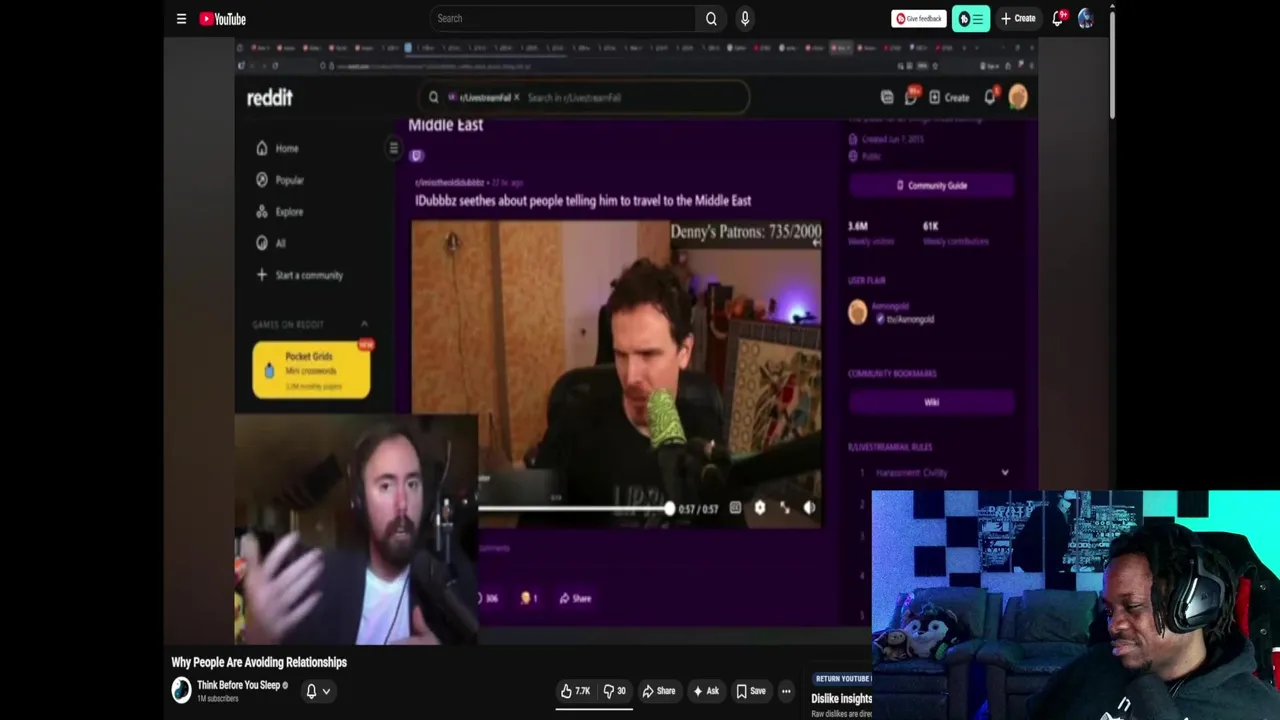Collapse the reddit sidebar with menu toggle
The width and height of the screenshot is (1280, 720).
(393, 148)
